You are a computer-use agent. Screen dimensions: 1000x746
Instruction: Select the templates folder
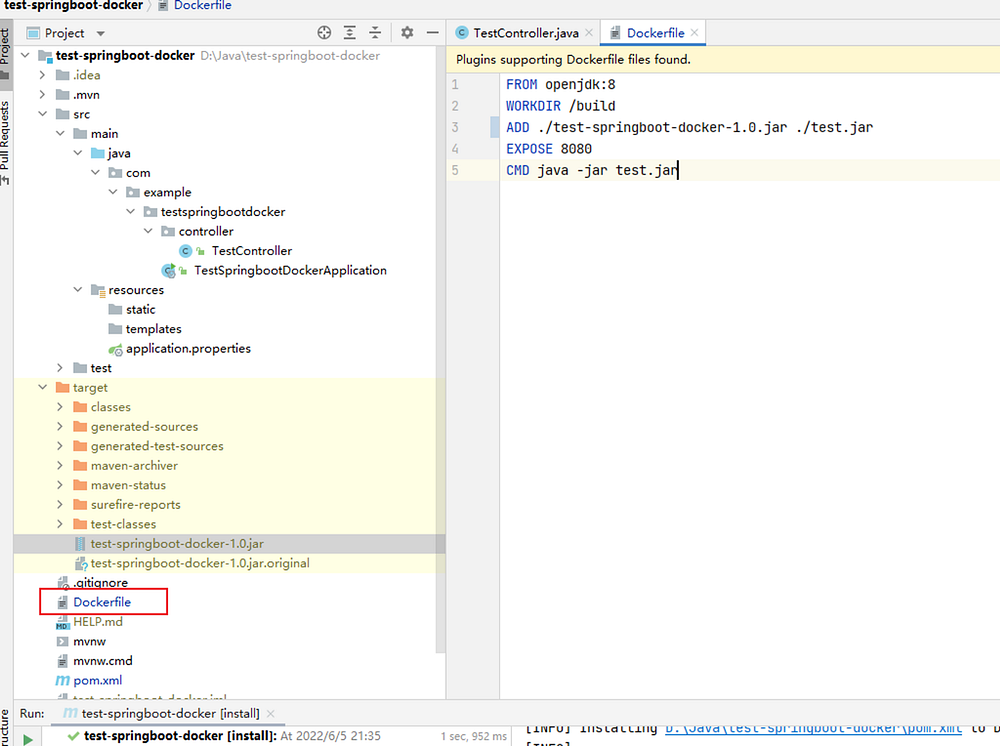[153, 329]
